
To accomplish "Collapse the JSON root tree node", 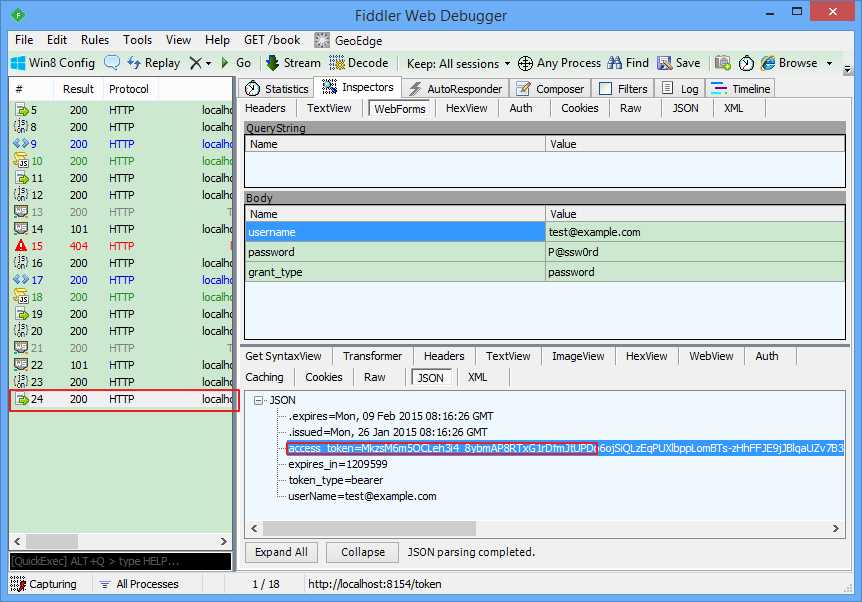I will pyautogui.click(x=258, y=401).
